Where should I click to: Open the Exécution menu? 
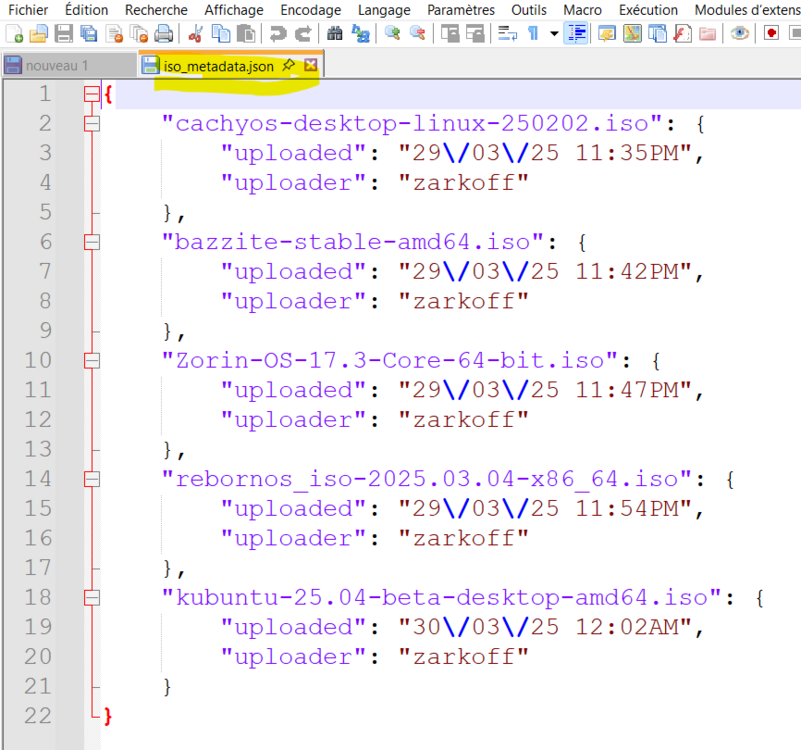coord(648,10)
